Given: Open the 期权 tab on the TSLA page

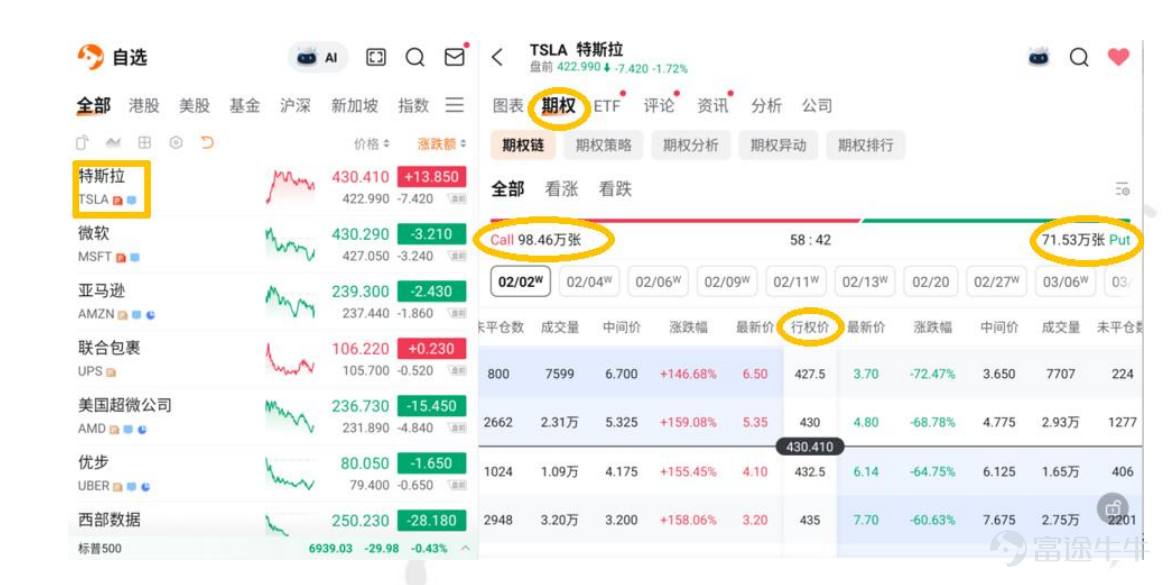Looking at the screenshot, I should pos(558,106).
